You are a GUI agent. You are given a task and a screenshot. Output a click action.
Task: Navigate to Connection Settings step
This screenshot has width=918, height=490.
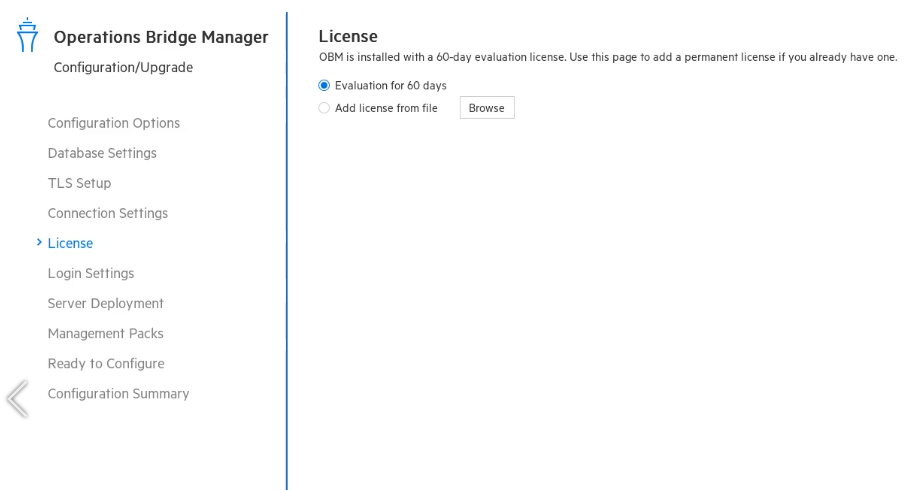click(108, 213)
